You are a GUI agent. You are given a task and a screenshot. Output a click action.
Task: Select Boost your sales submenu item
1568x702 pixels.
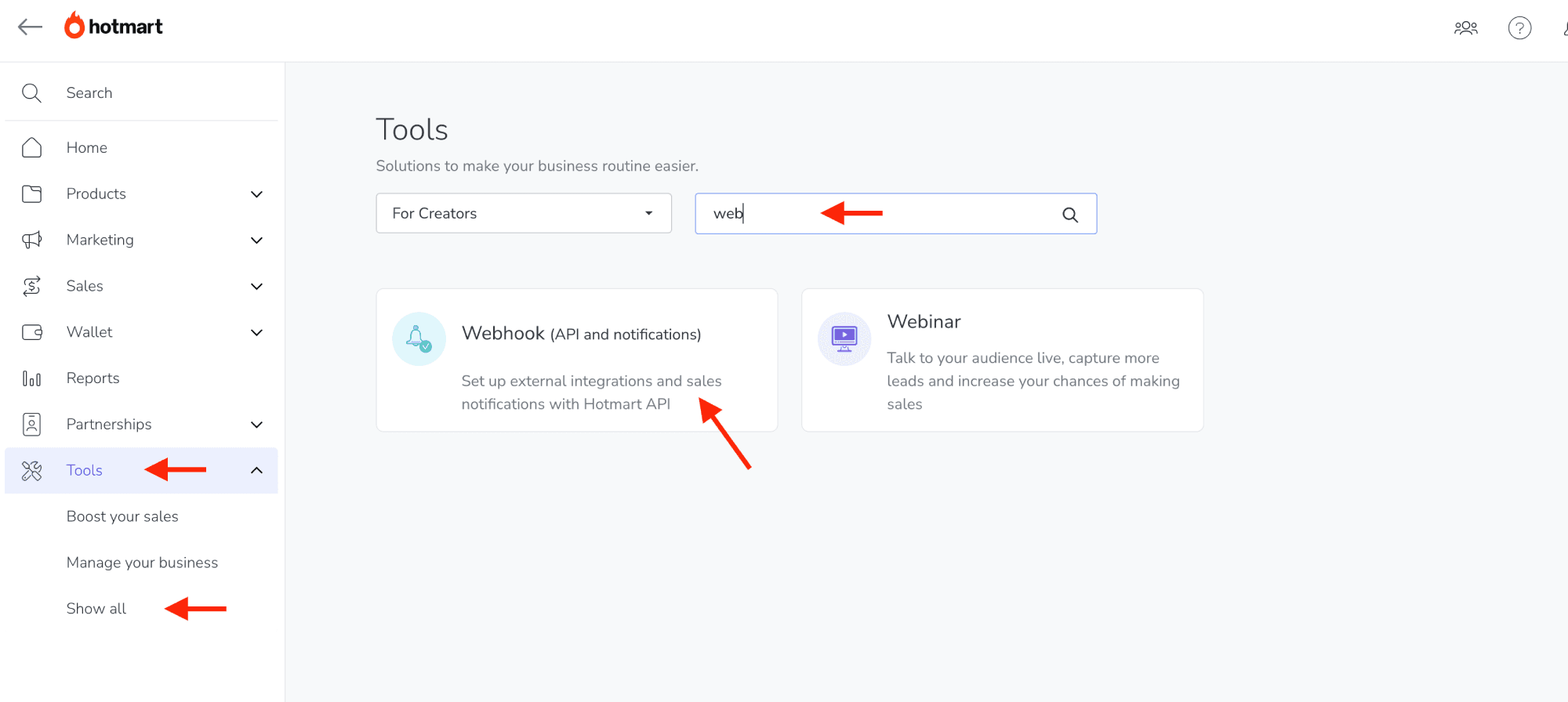[x=122, y=516]
